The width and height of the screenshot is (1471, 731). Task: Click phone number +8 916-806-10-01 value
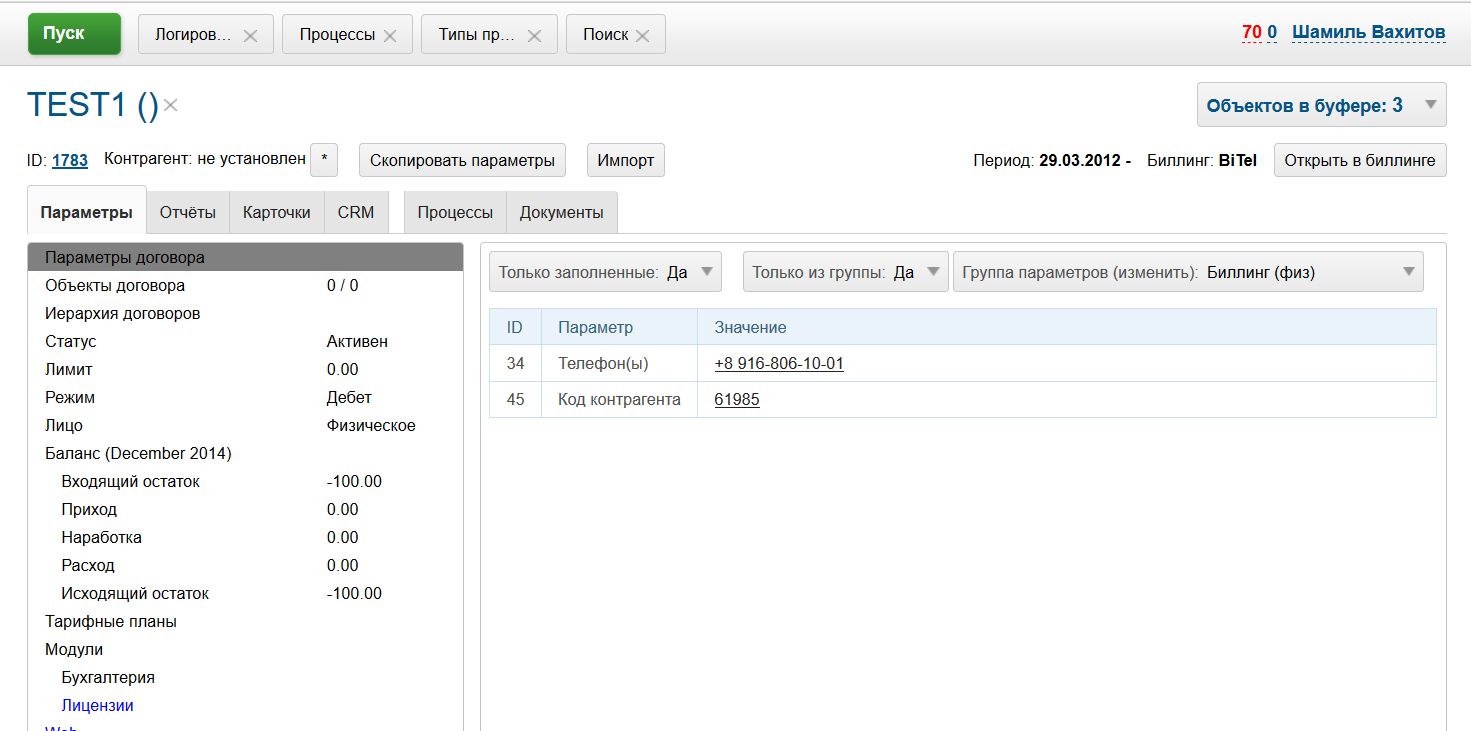pos(779,363)
